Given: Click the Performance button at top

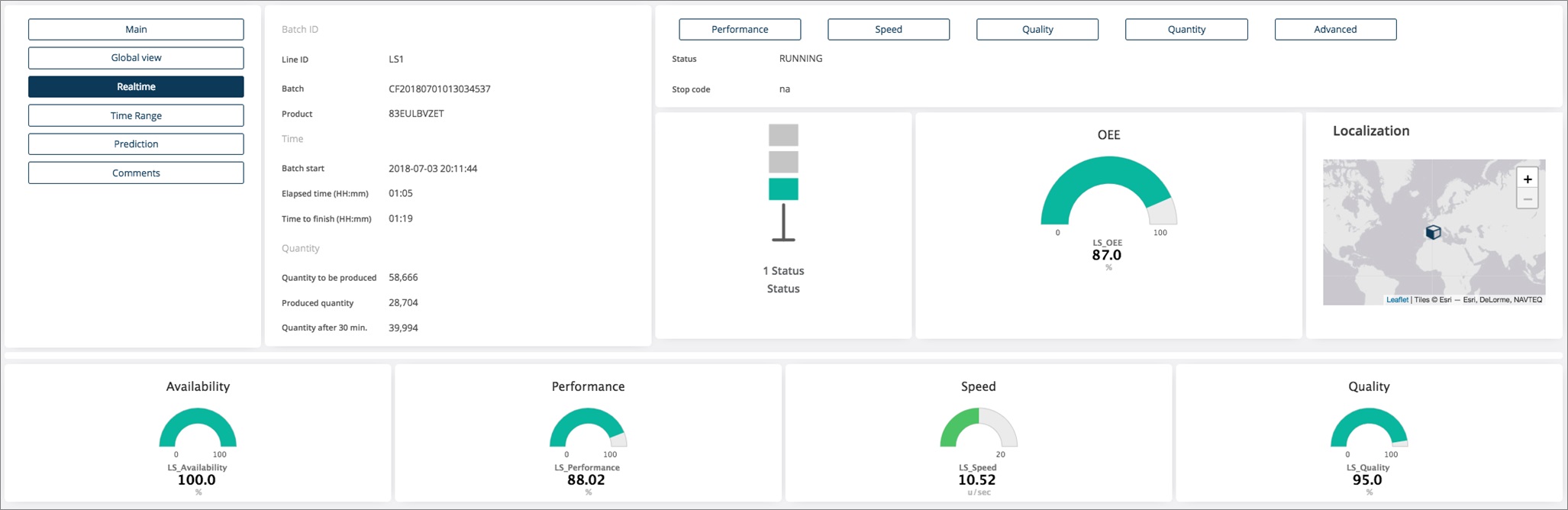Looking at the screenshot, I should (x=740, y=29).
